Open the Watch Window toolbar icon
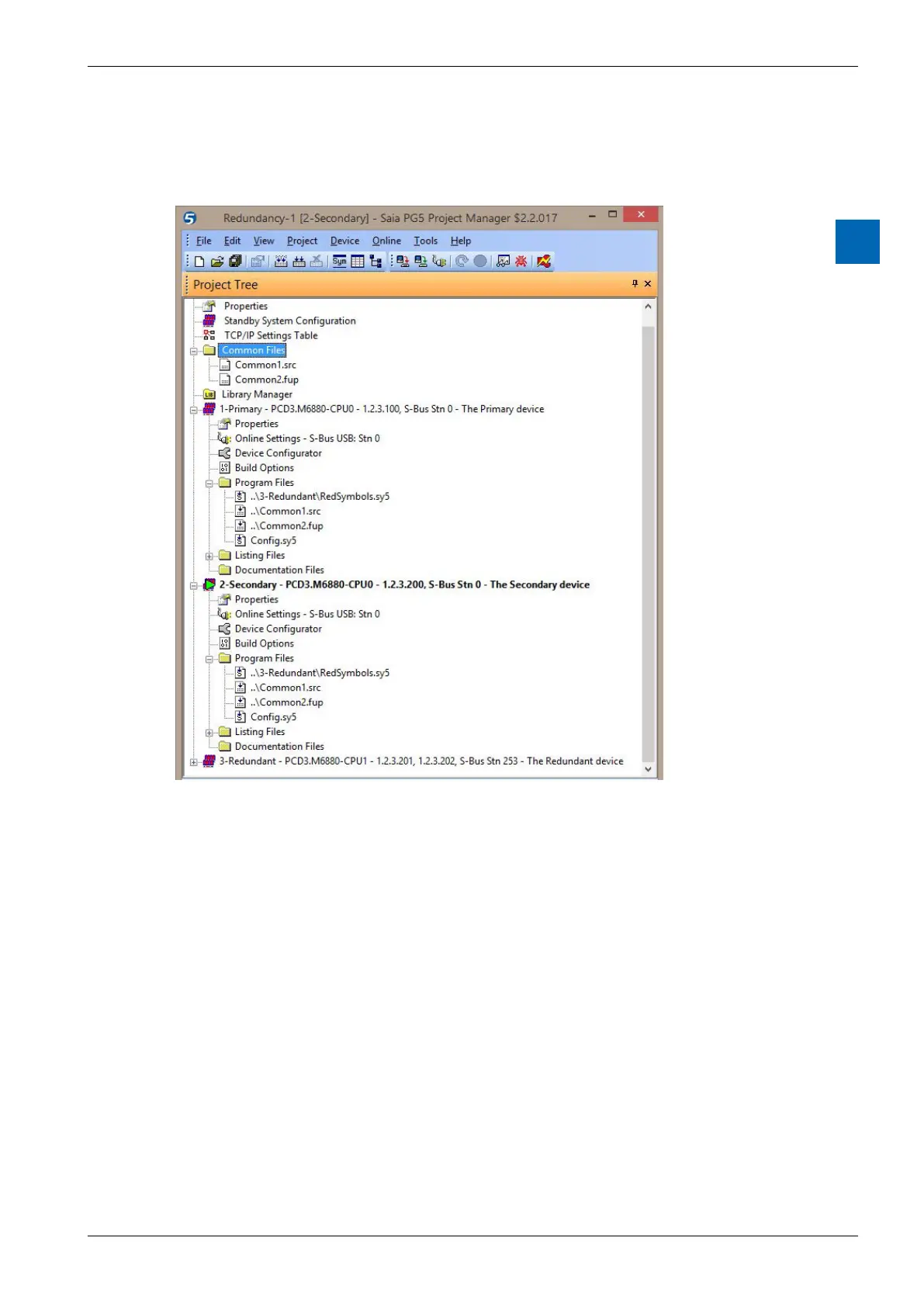 (x=503, y=262)
